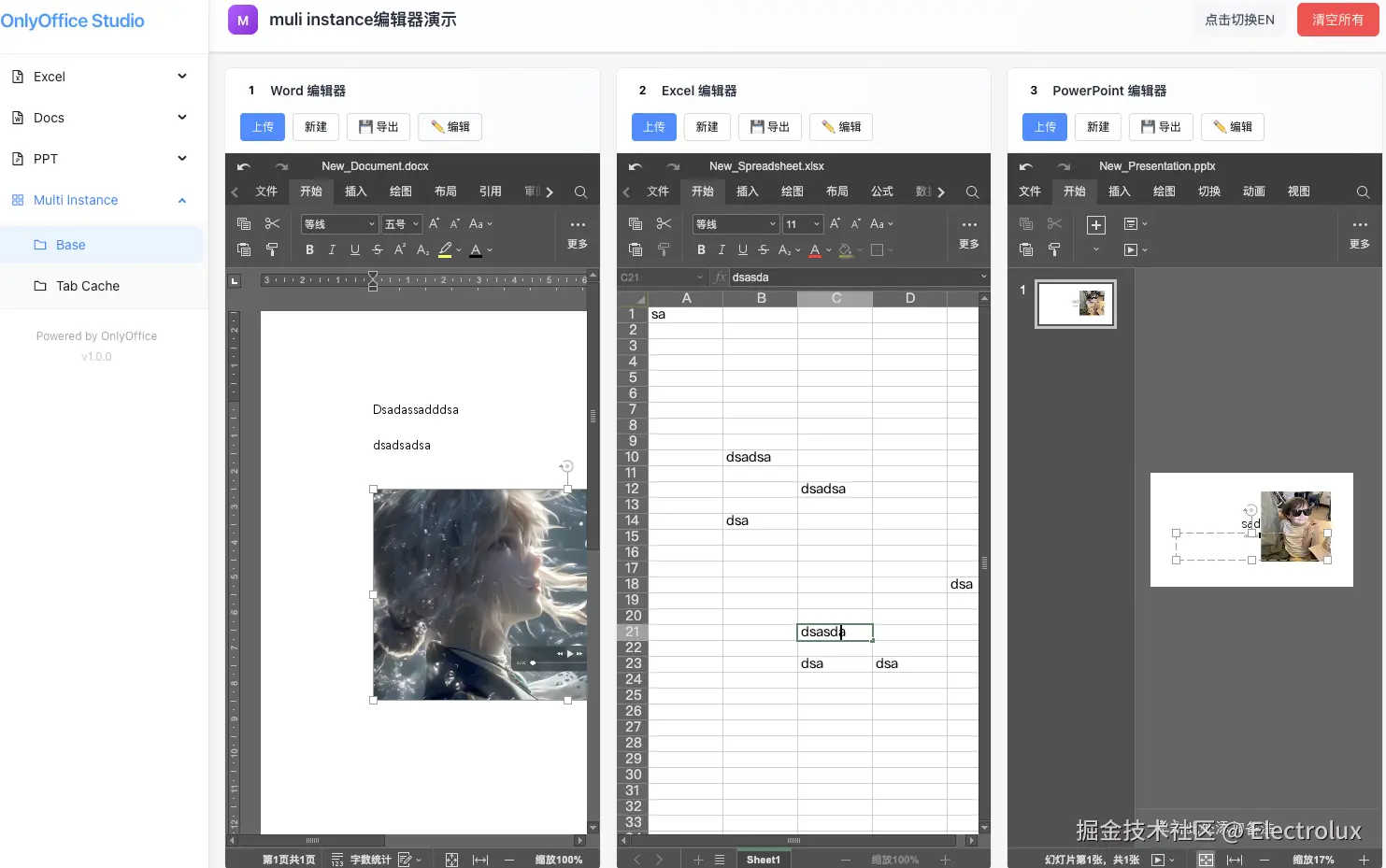Viewport: 1386px width, 868px height.
Task: Click the undo arrow in the PowerPoint editor
Action: (1025, 166)
